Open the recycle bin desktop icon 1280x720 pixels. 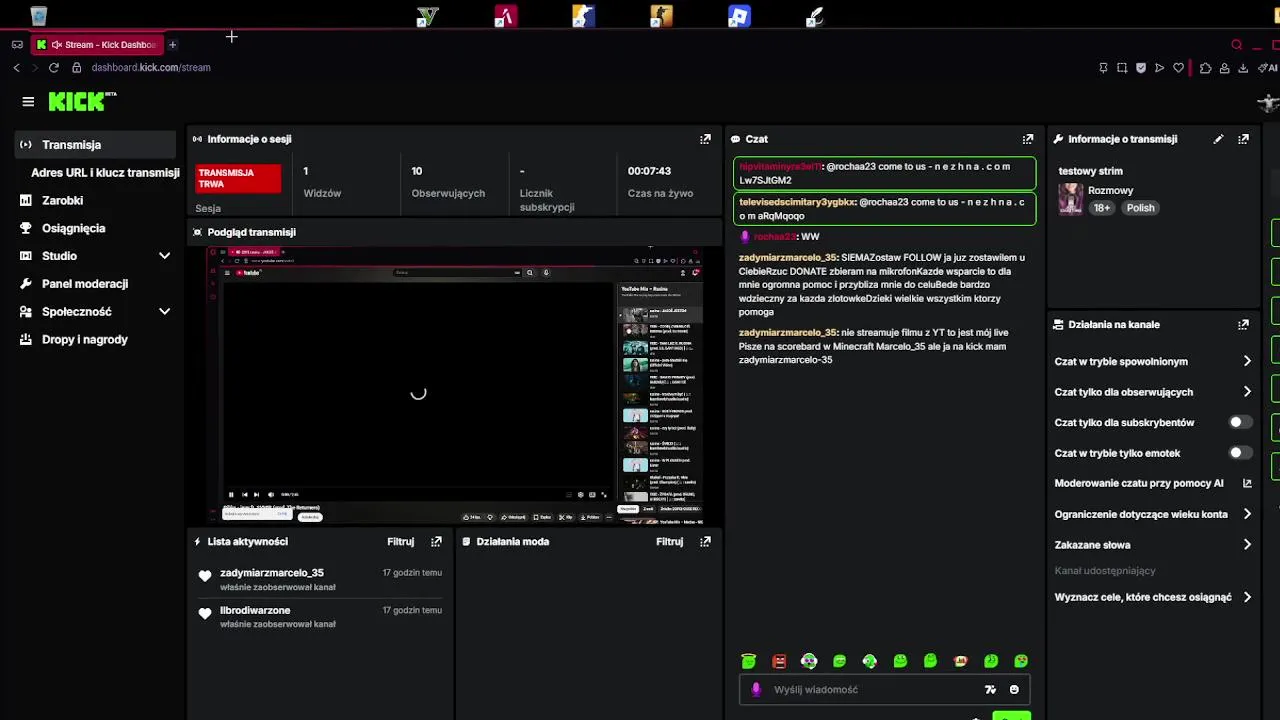[38, 15]
